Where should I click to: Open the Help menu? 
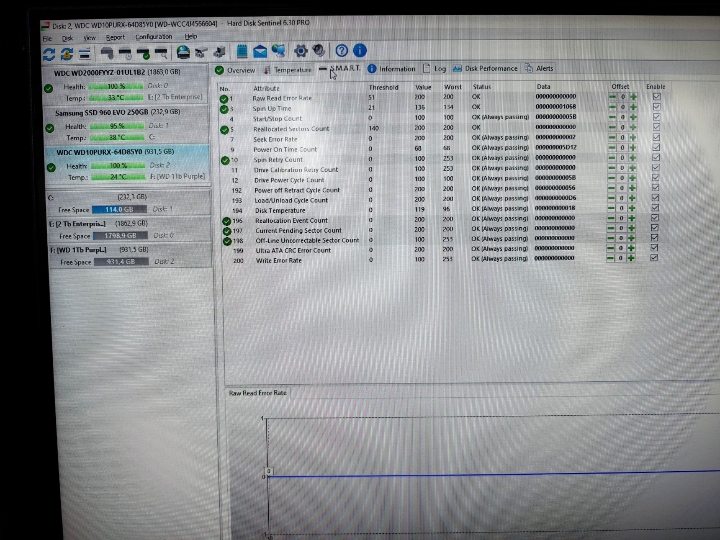pyautogui.click(x=191, y=36)
